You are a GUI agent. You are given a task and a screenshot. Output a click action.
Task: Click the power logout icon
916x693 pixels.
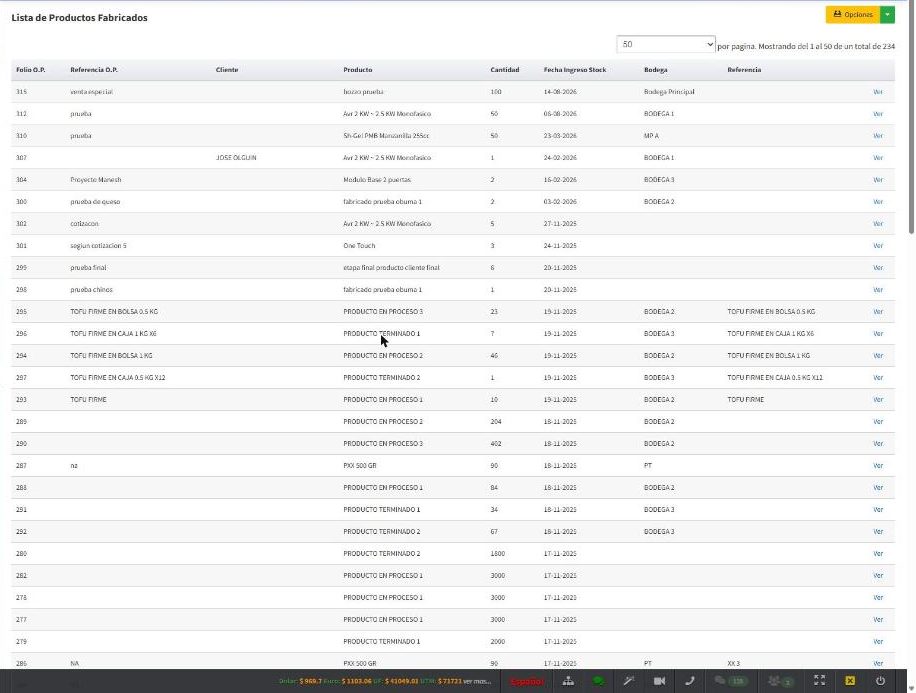880,681
